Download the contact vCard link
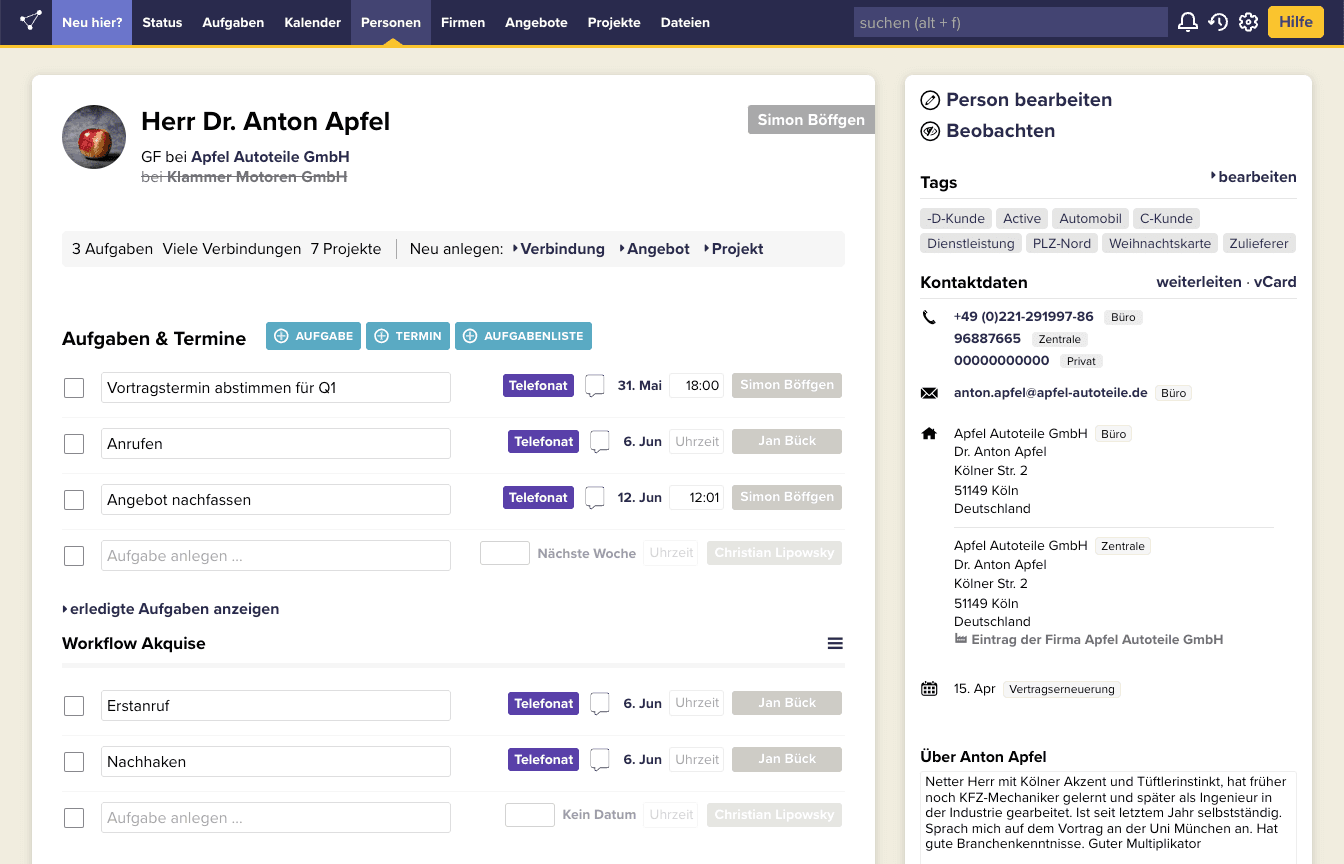Screen dimensions: 1344x864 1274,282
